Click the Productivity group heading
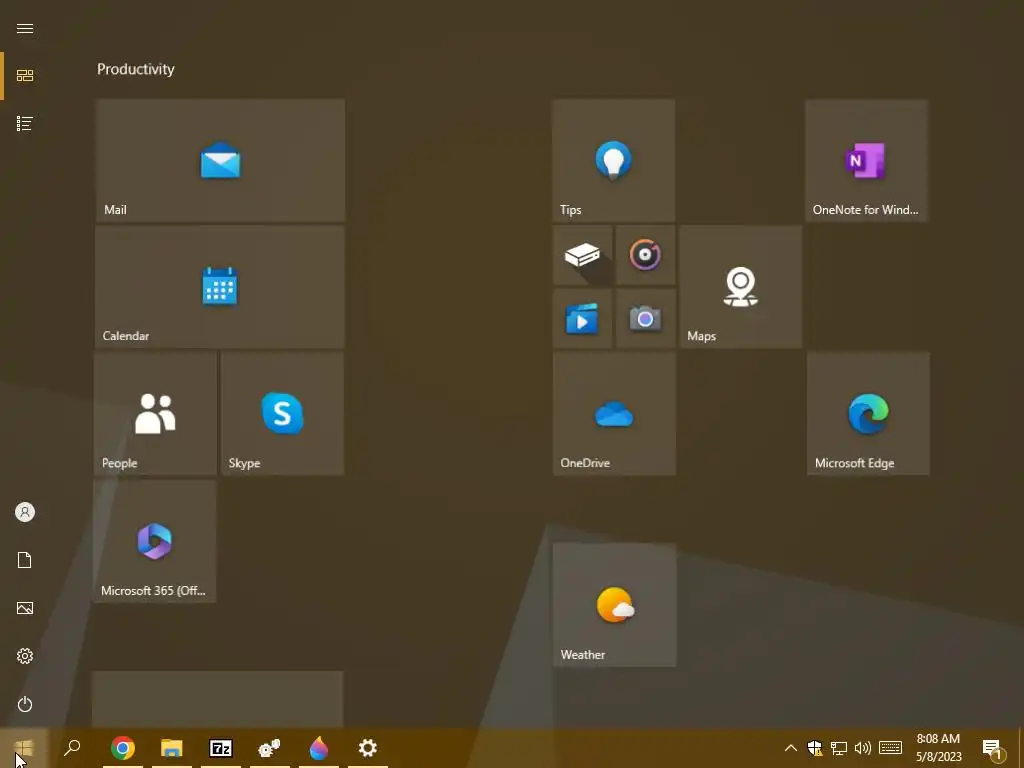This screenshot has height=768, width=1024. coord(136,69)
